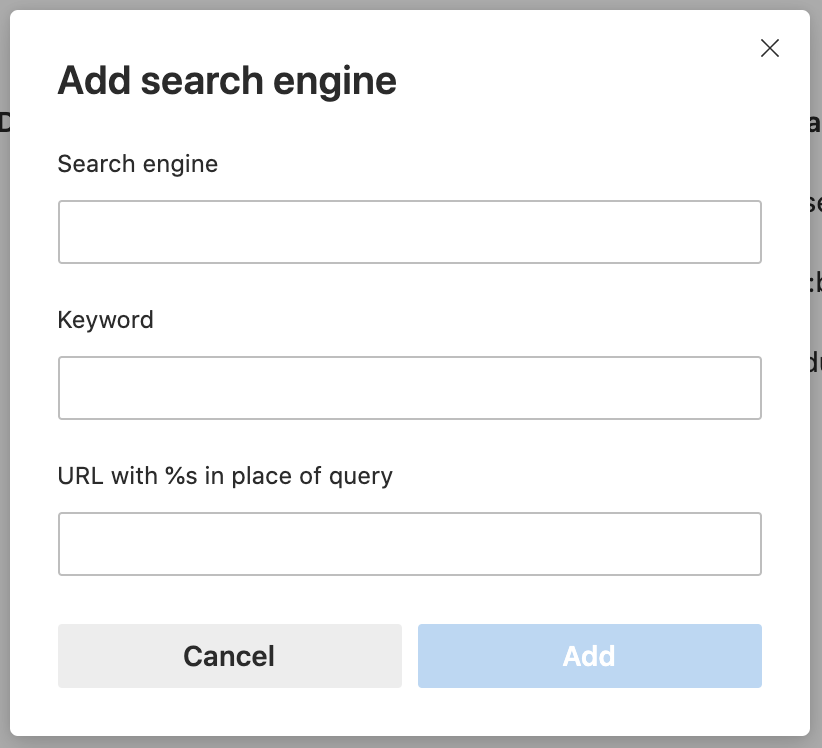
Task: Dismiss the dialog using Cancel
Action: (229, 656)
